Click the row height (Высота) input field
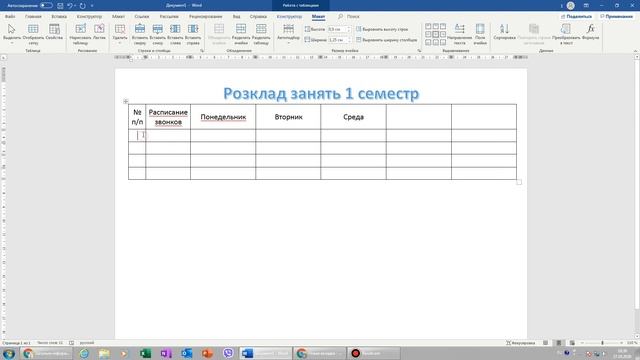Viewport: 640px width, 360px height. (x=337, y=29)
